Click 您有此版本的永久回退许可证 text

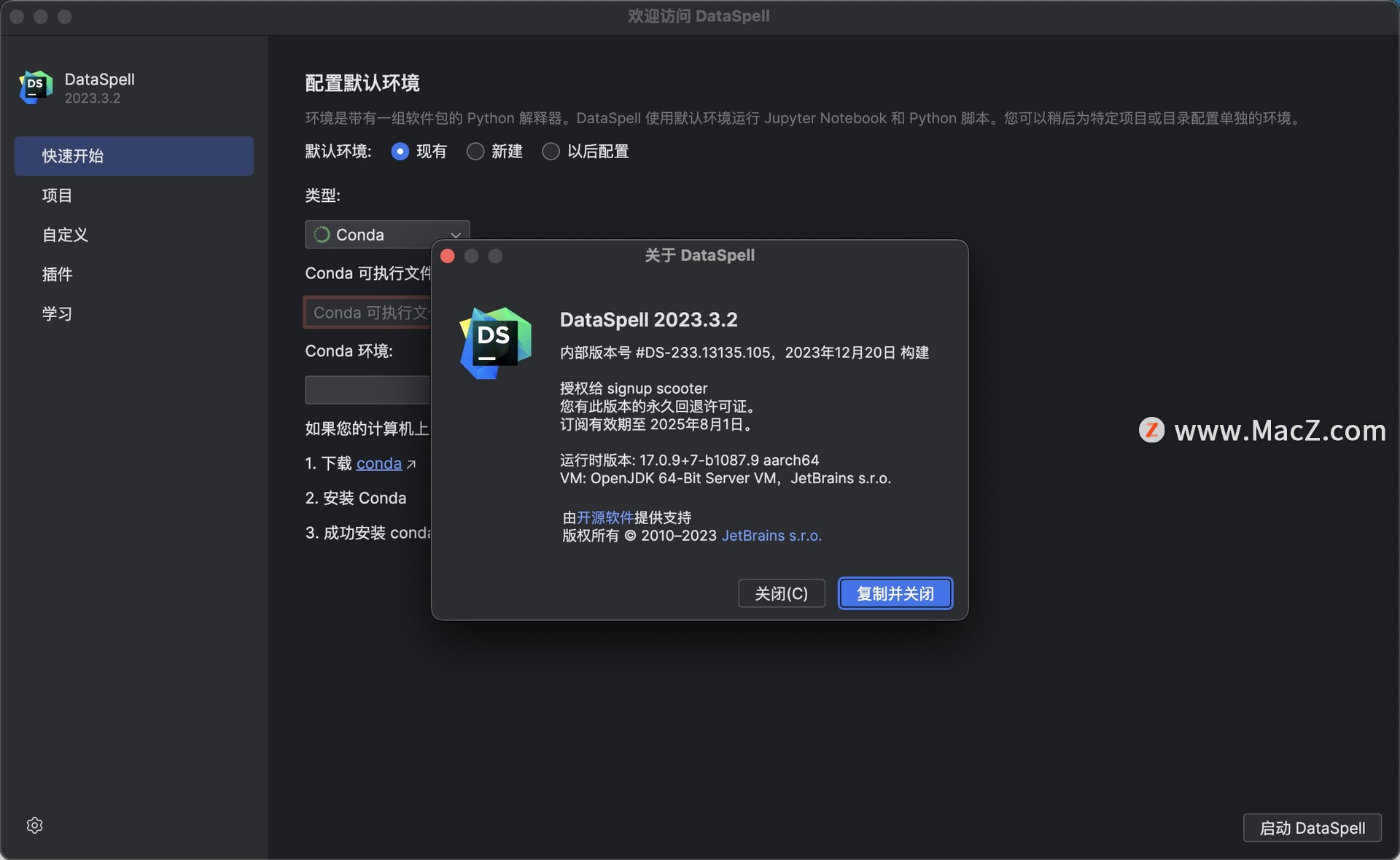pos(658,407)
